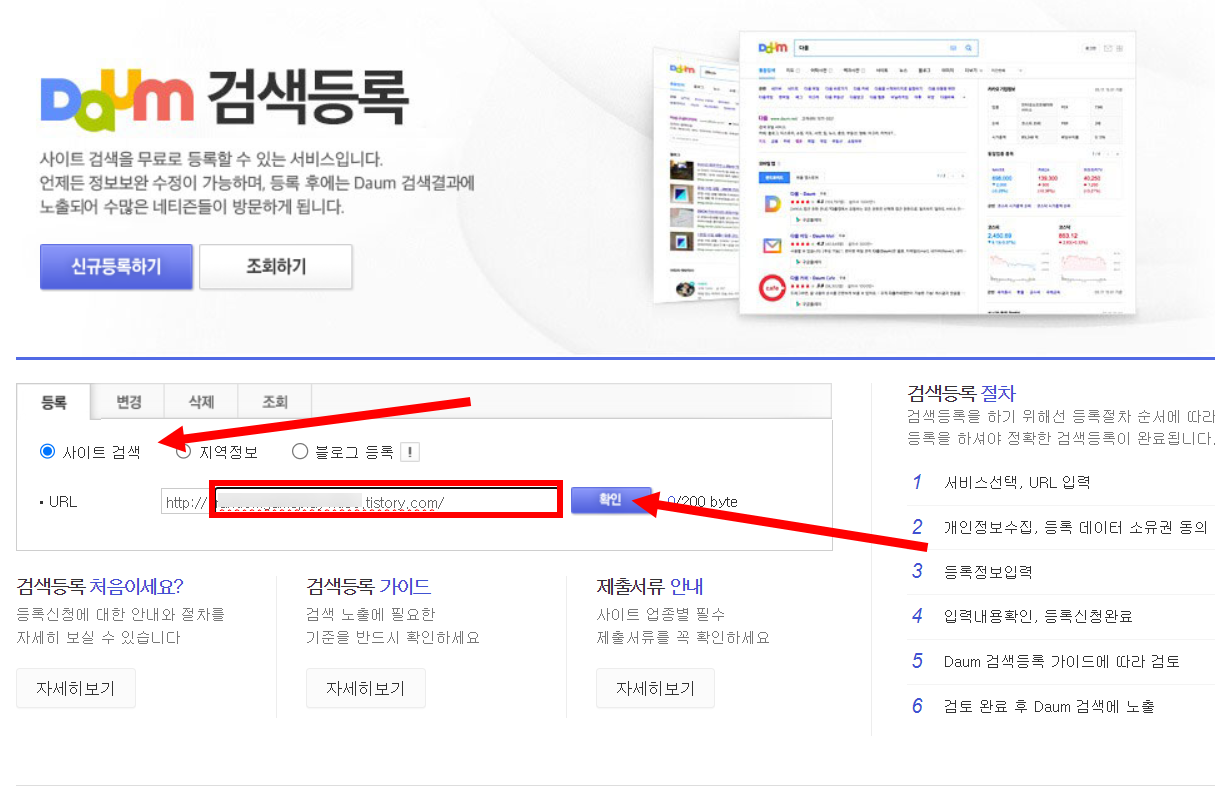Select the 사이트 검색 radio button
The image size is (1215, 801).
[47, 452]
